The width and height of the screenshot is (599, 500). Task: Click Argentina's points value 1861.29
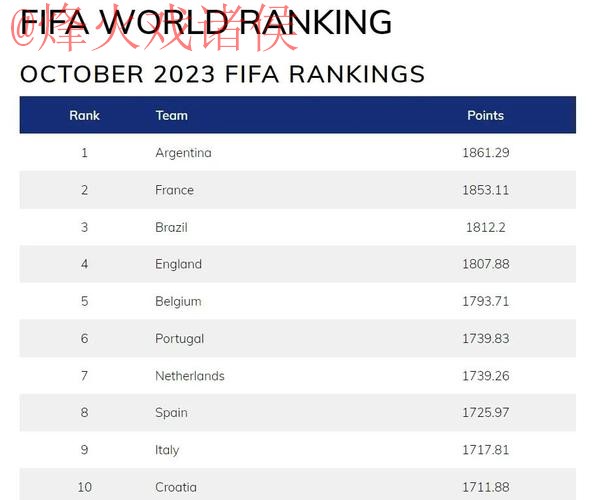[486, 153]
